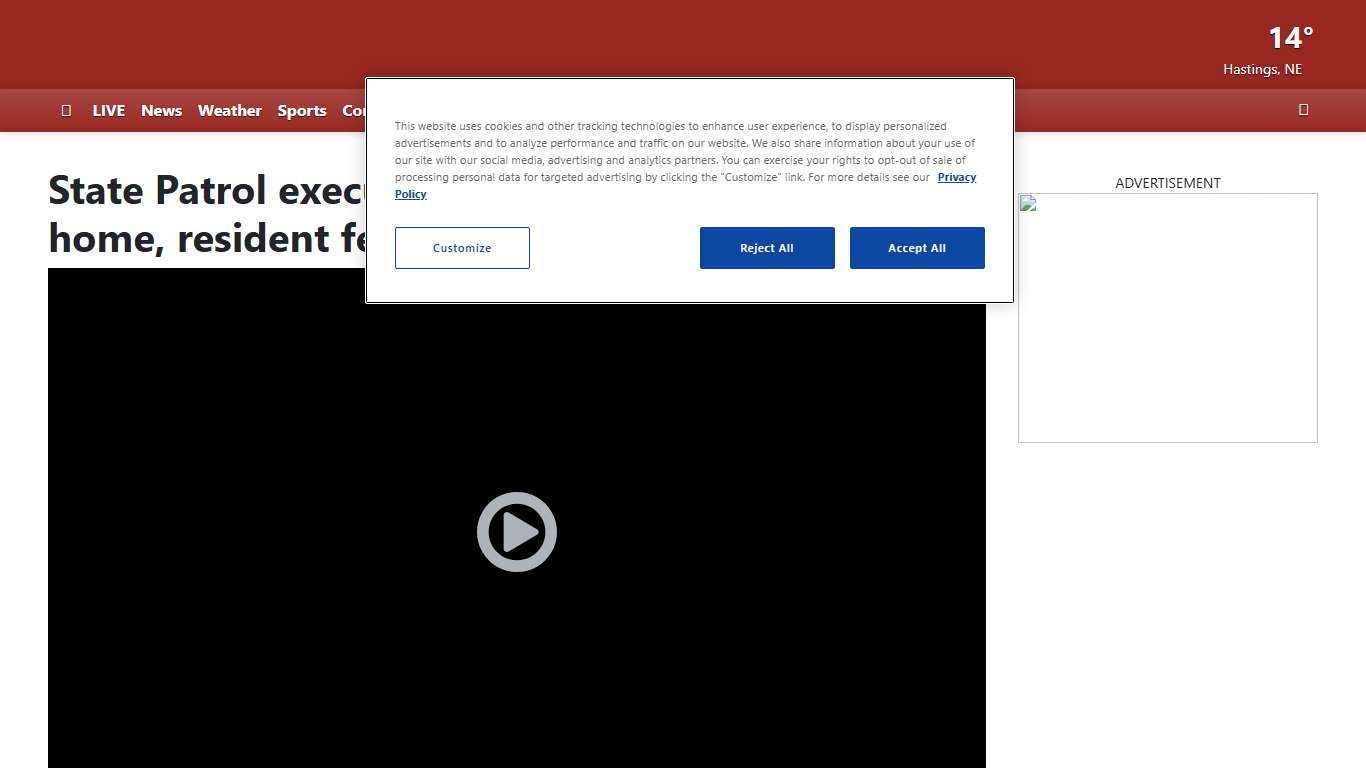Play the video with the circular play icon

pos(516,532)
